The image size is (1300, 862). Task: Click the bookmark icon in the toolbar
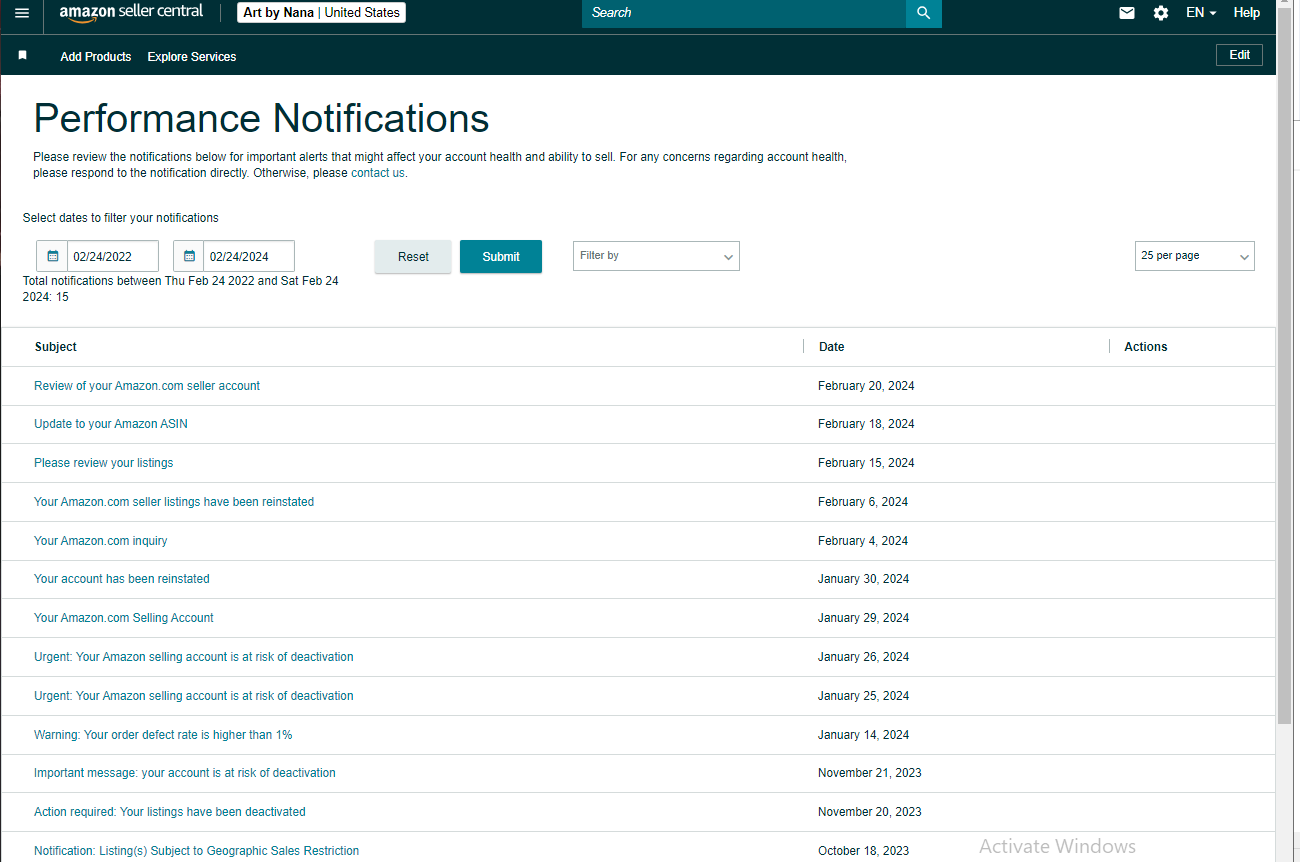23,55
